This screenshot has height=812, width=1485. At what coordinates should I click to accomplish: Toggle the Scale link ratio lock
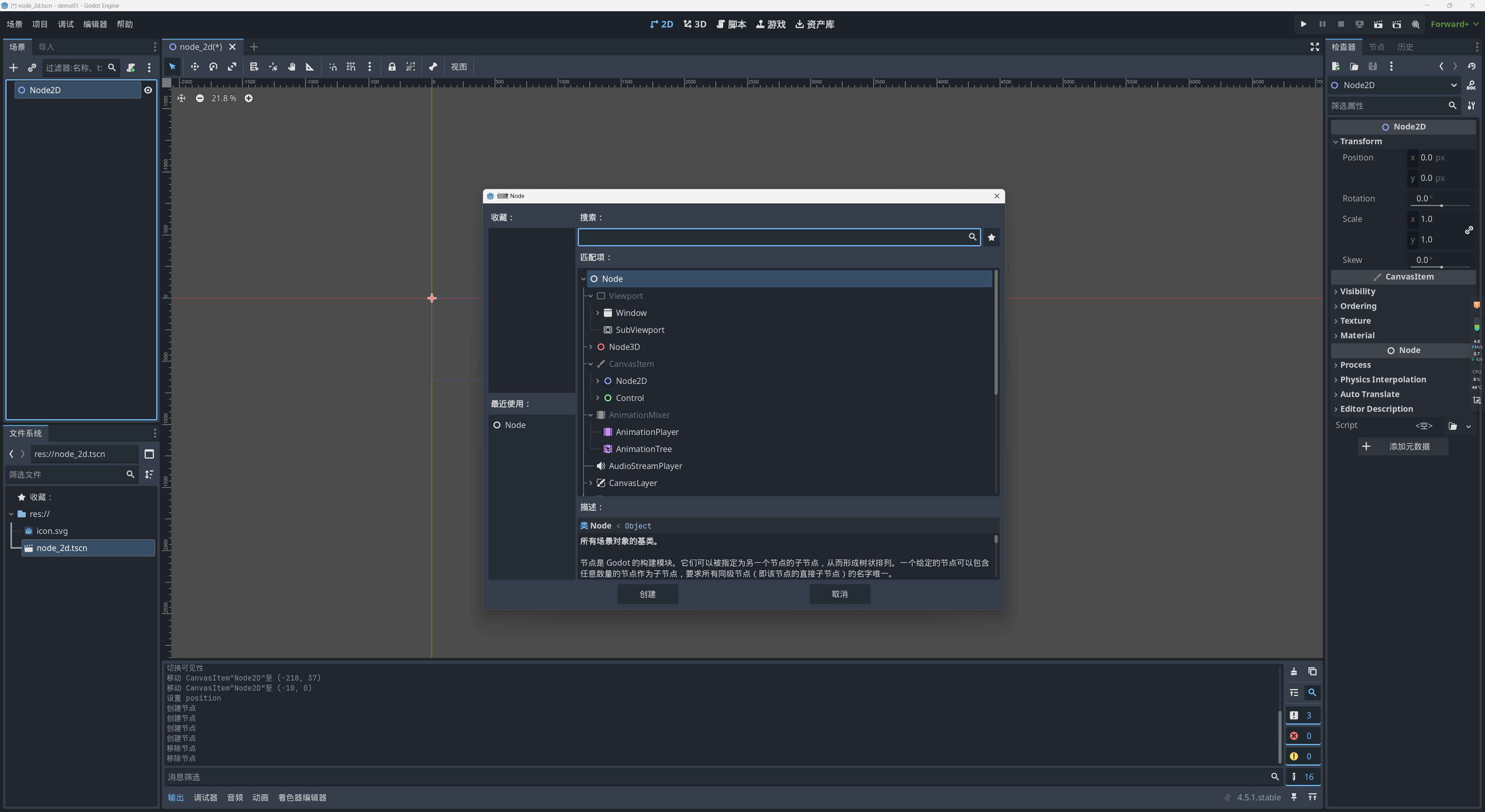1468,230
